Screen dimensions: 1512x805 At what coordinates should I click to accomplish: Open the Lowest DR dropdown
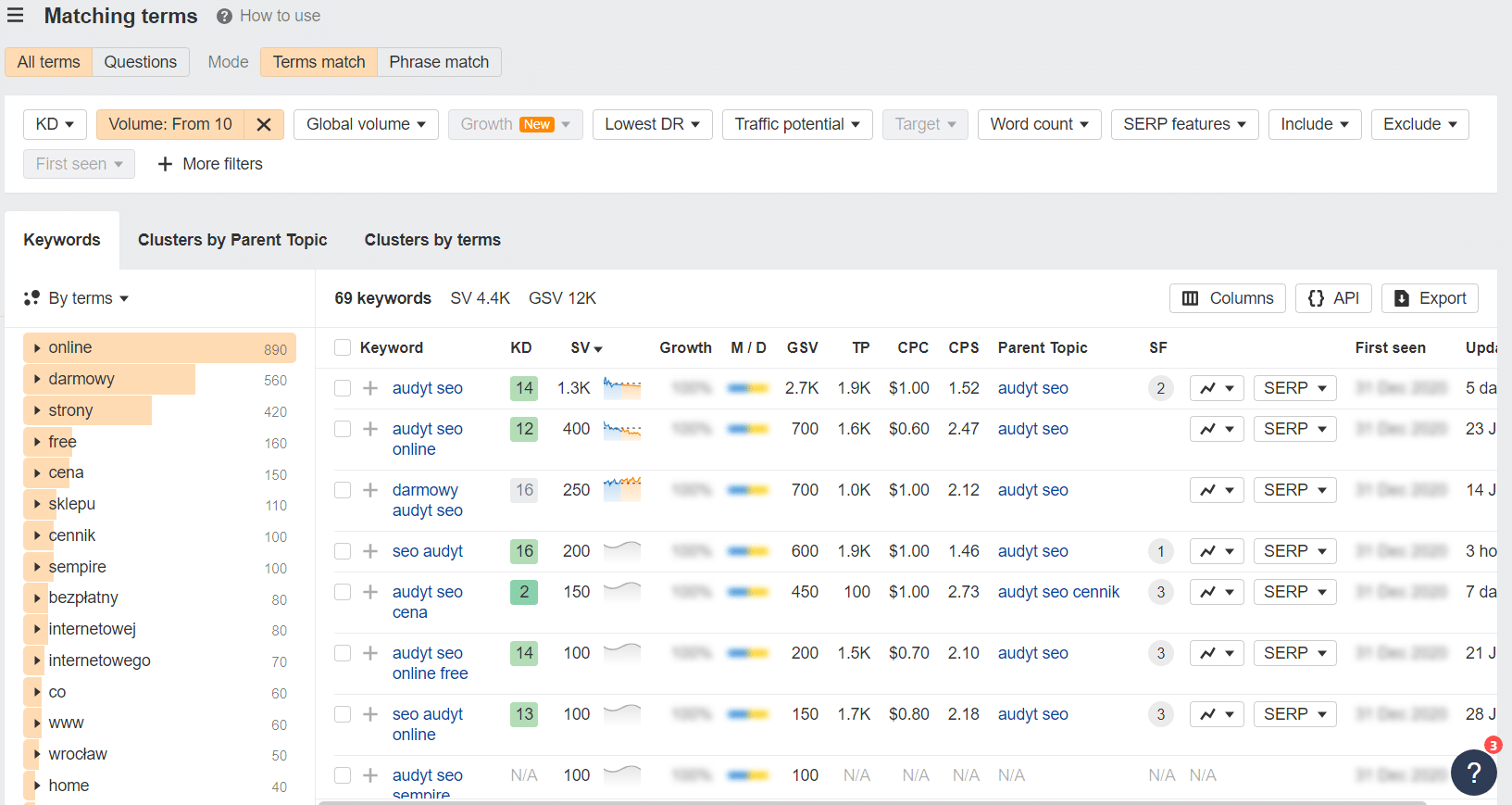pyautogui.click(x=652, y=124)
